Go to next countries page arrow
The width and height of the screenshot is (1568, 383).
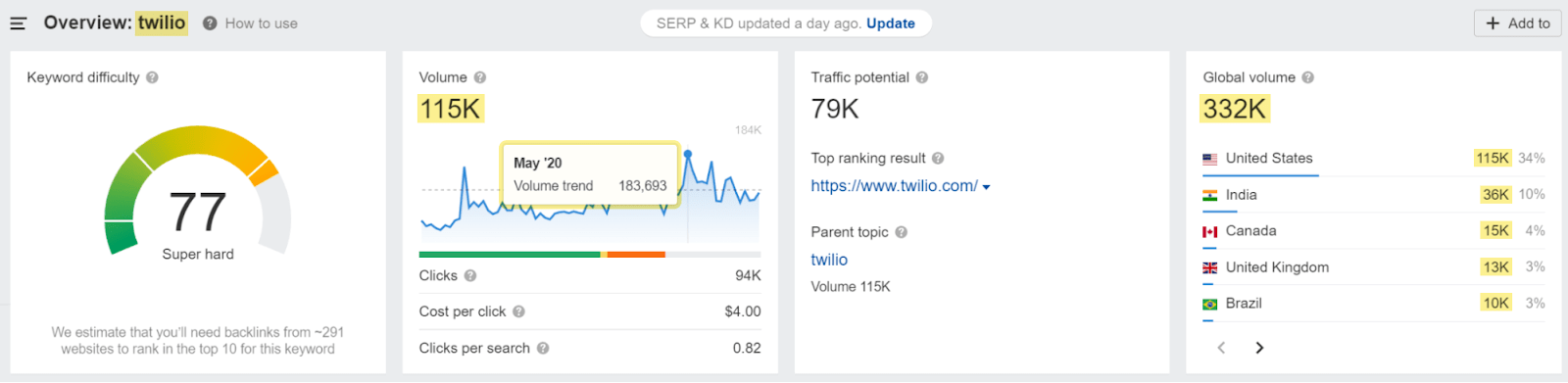tap(1259, 348)
